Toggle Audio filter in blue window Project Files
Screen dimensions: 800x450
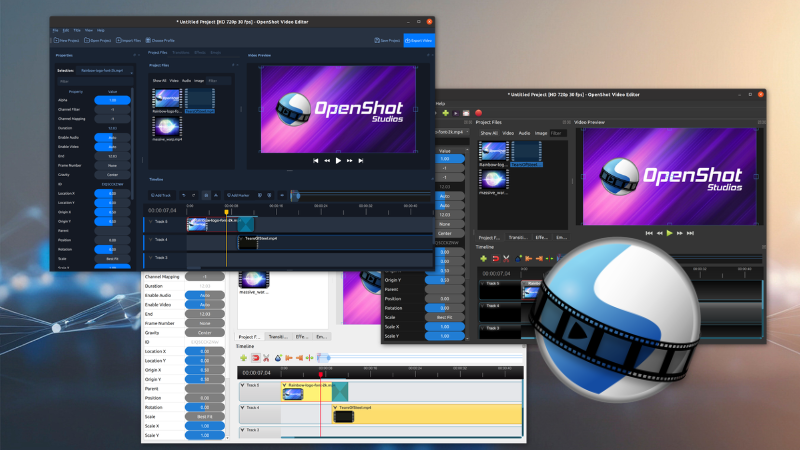[186, 81]
